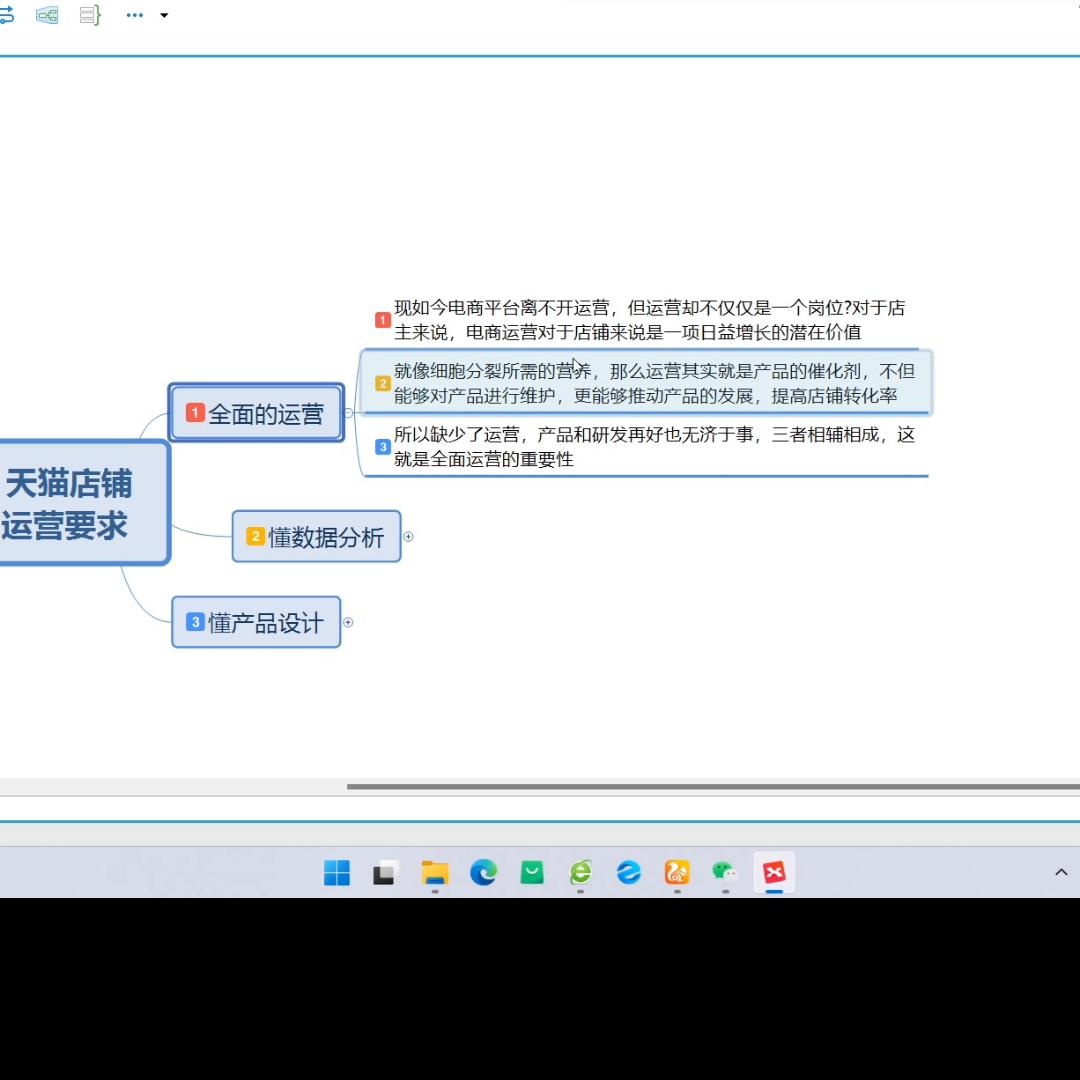The height and width of the screenshot is (1080, 1080).
Task: Open the toolbar dropdown arrow
Action: pos(164,15)
